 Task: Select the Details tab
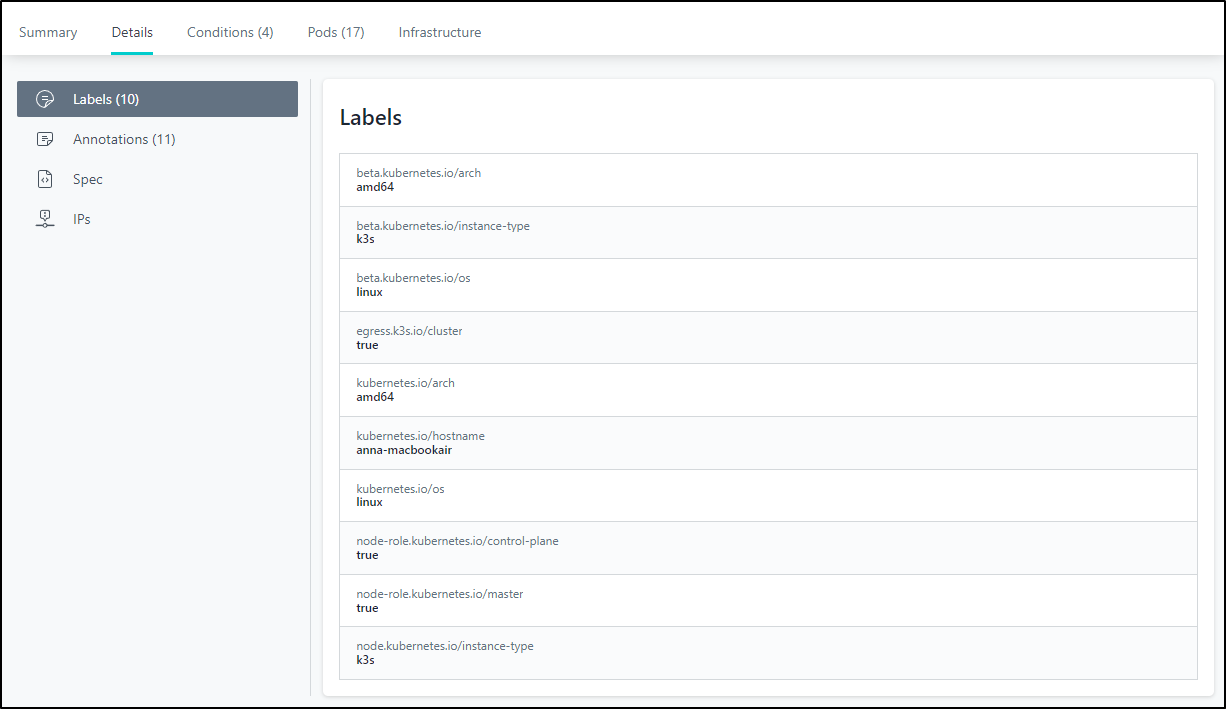[132, 32]
